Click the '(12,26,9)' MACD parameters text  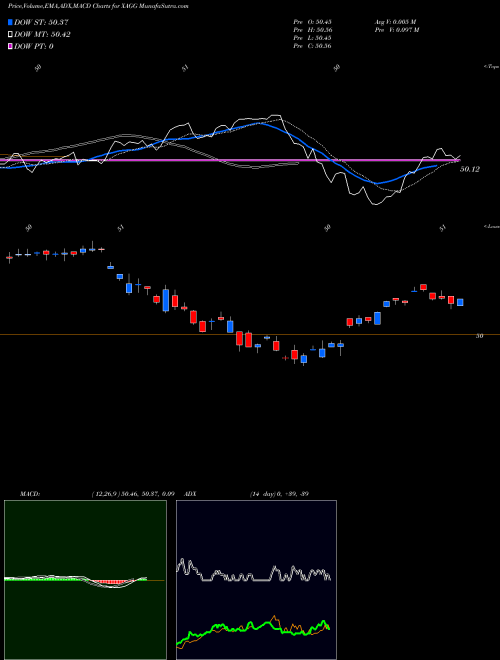pos(104,494)
